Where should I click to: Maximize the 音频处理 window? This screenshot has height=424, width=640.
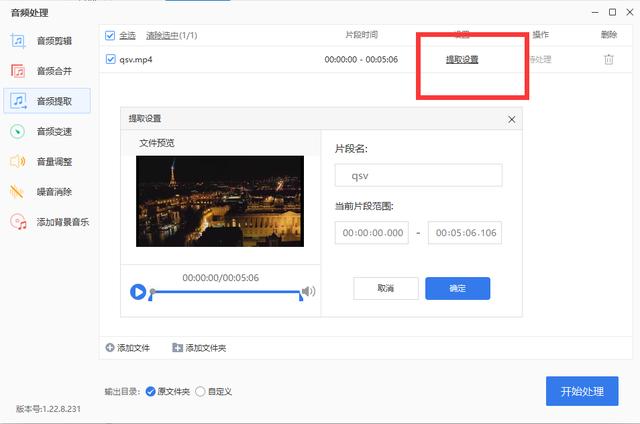point(612,12)
